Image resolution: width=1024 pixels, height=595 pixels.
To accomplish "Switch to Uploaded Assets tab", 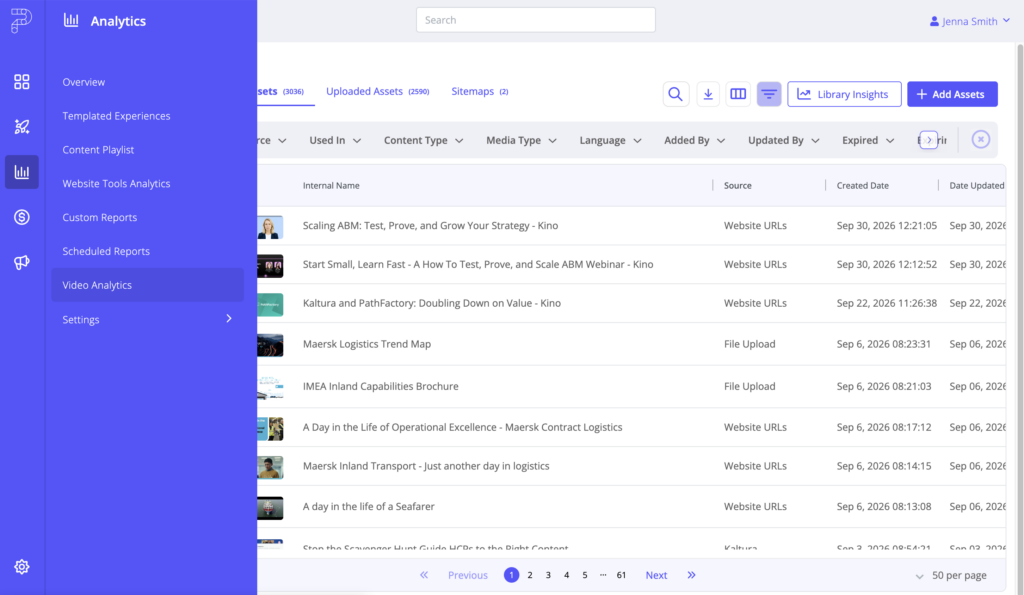I will [x=377, y=91].
